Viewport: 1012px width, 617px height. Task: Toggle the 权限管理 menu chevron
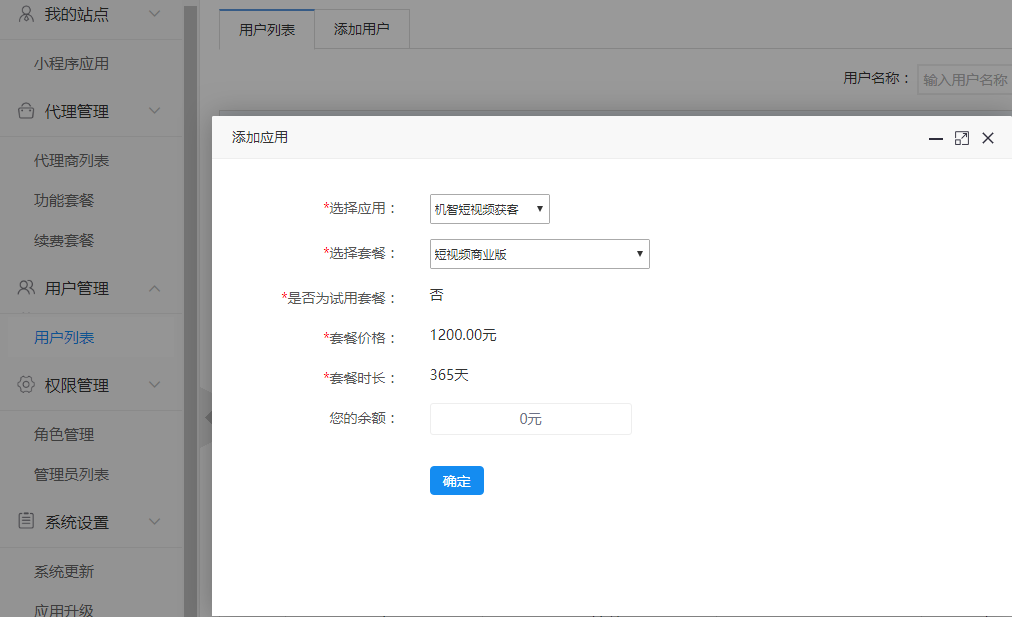coord(154,385)
